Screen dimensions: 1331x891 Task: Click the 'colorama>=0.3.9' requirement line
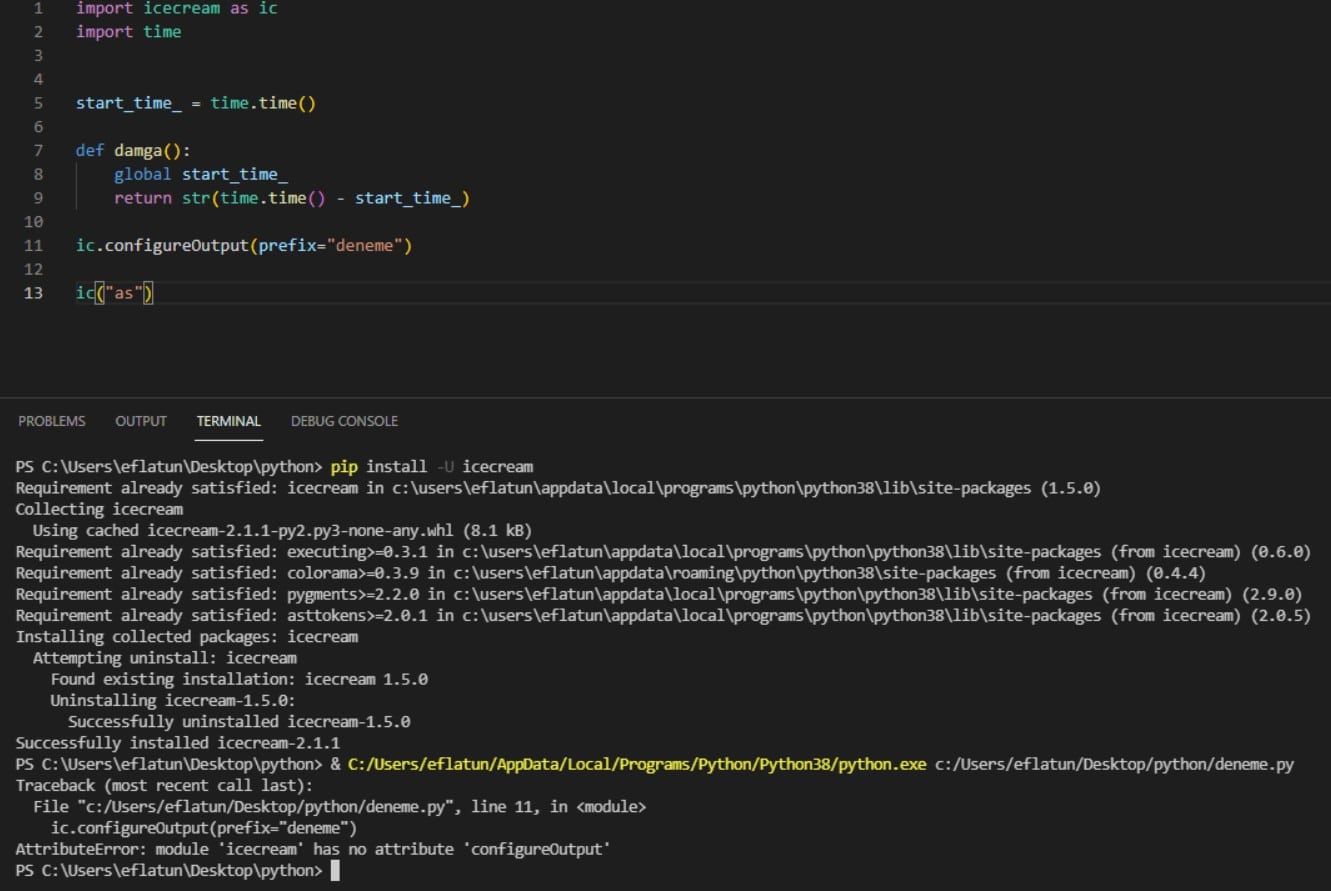(611, 573)
